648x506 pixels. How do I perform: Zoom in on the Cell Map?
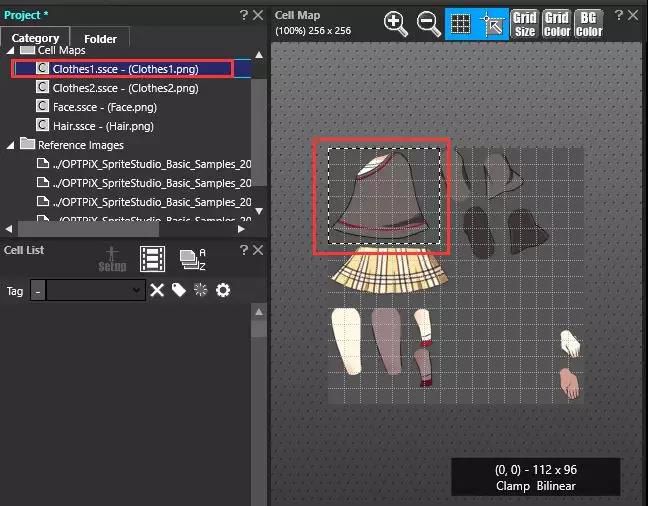(395, 24)
